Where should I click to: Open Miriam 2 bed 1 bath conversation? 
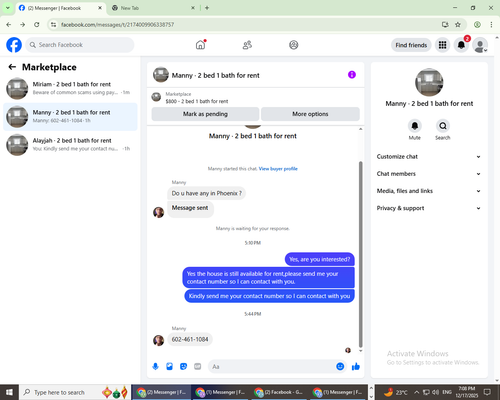(x=70, y=88)
